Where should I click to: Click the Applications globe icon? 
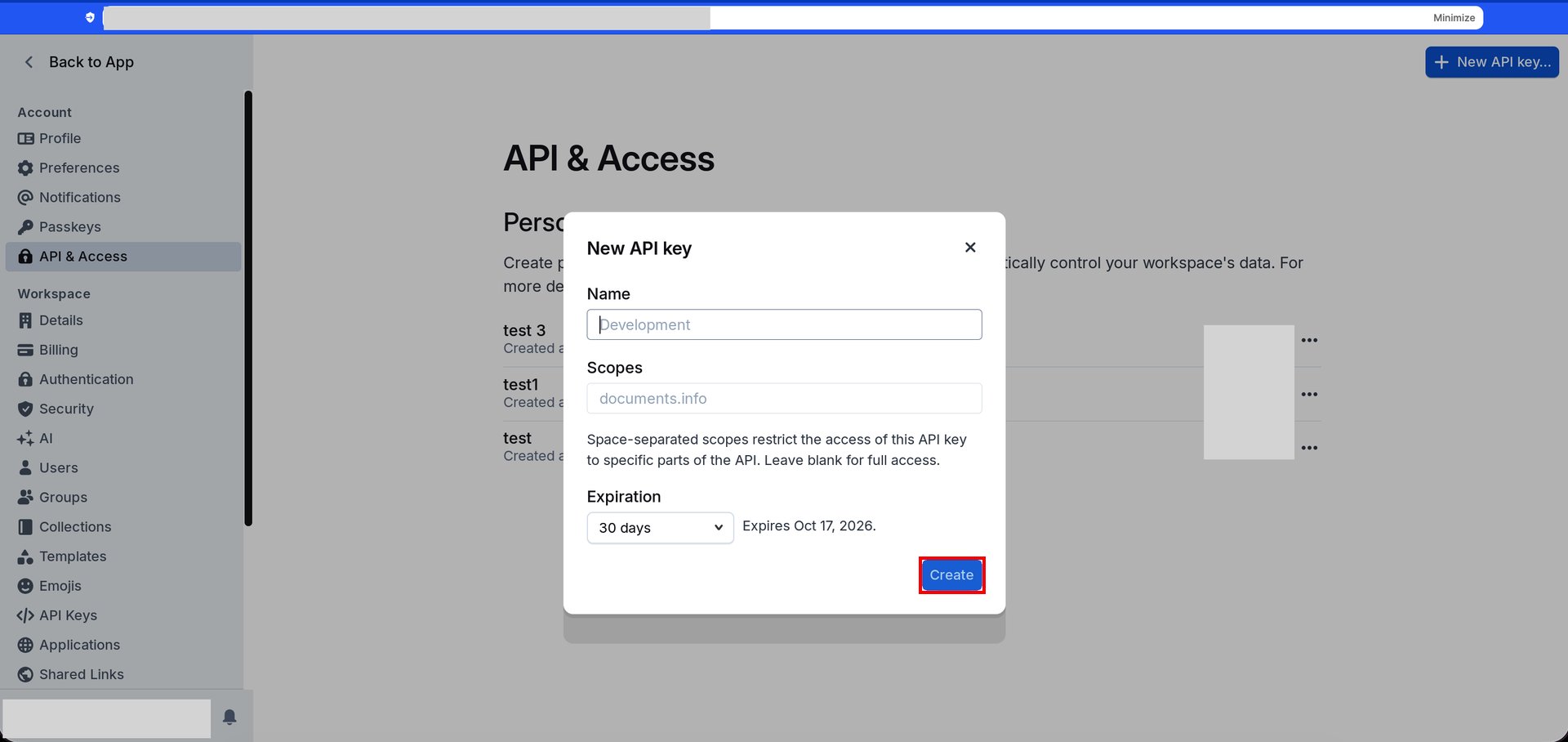point(25,645)
